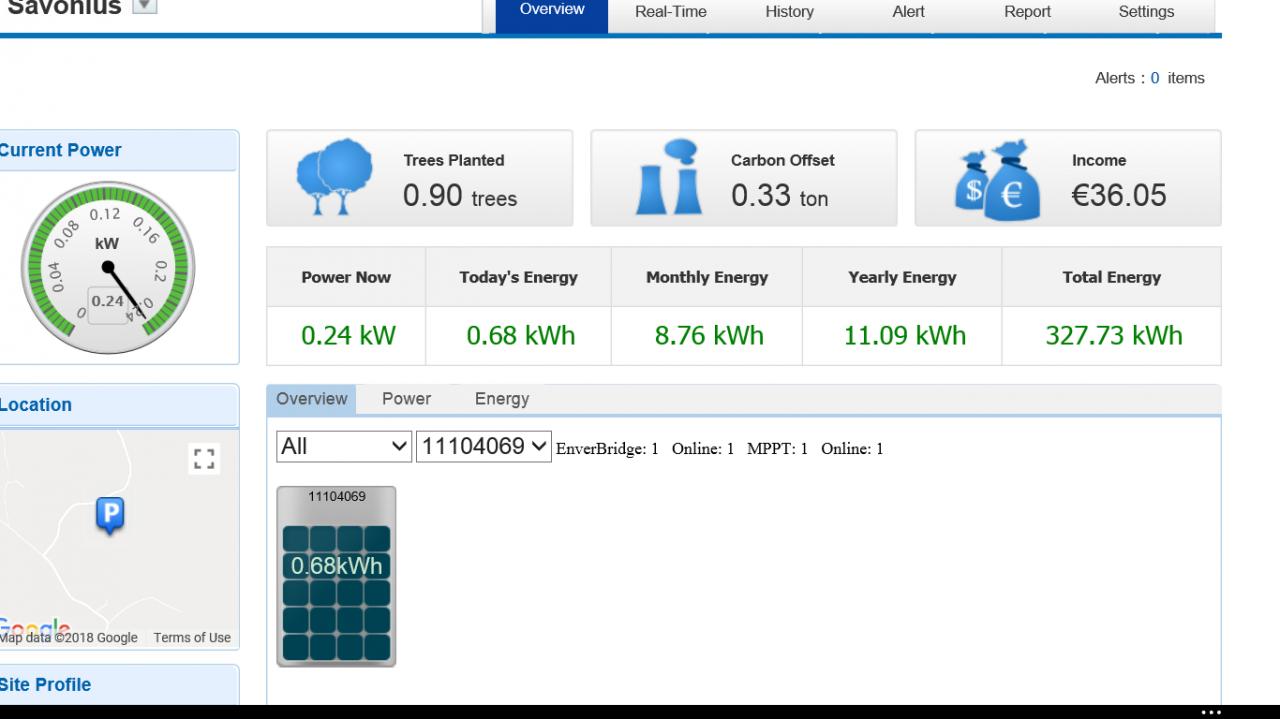Open the three-dots menu in bottom bar
The width and height of the screenshot is (1280, 719).
pos(1211,712)
